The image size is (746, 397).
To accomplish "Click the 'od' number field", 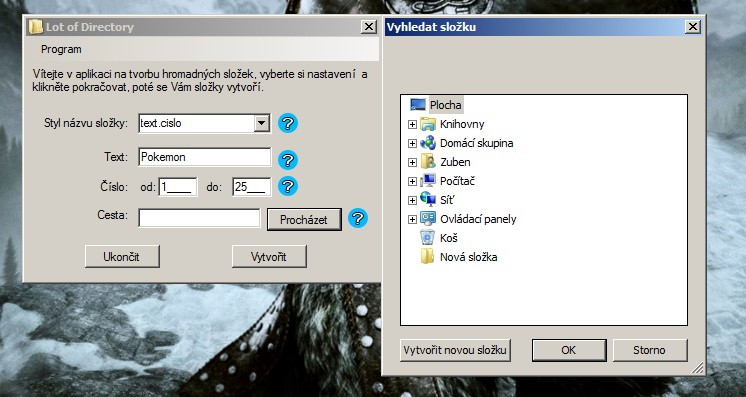I will pos(177,187).
